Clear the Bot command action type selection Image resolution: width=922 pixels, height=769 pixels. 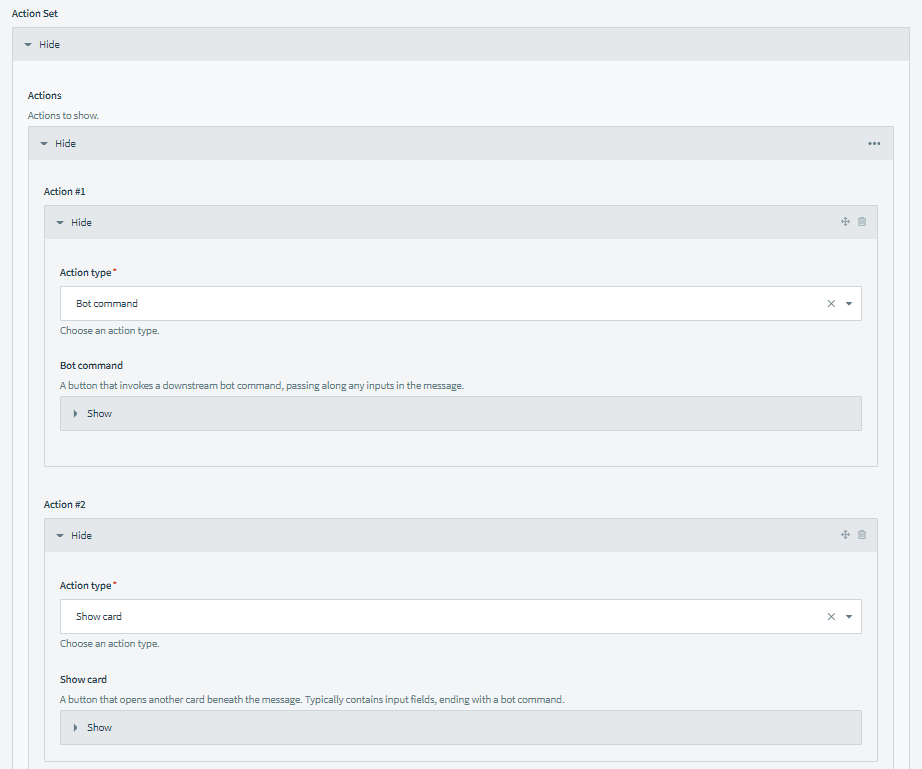pos(831,304)
